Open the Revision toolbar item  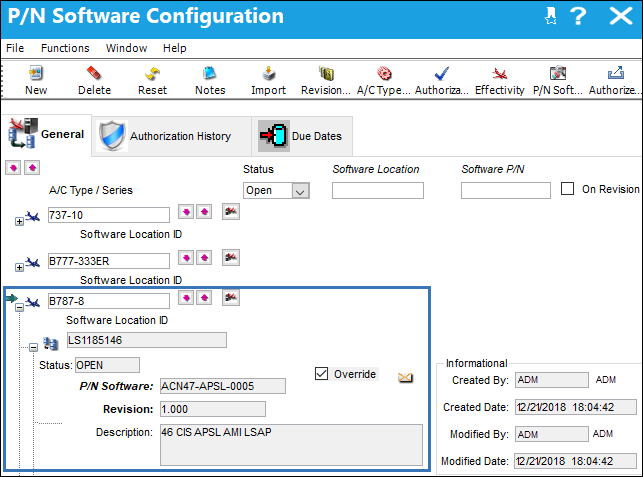click(x=326, y=81)
